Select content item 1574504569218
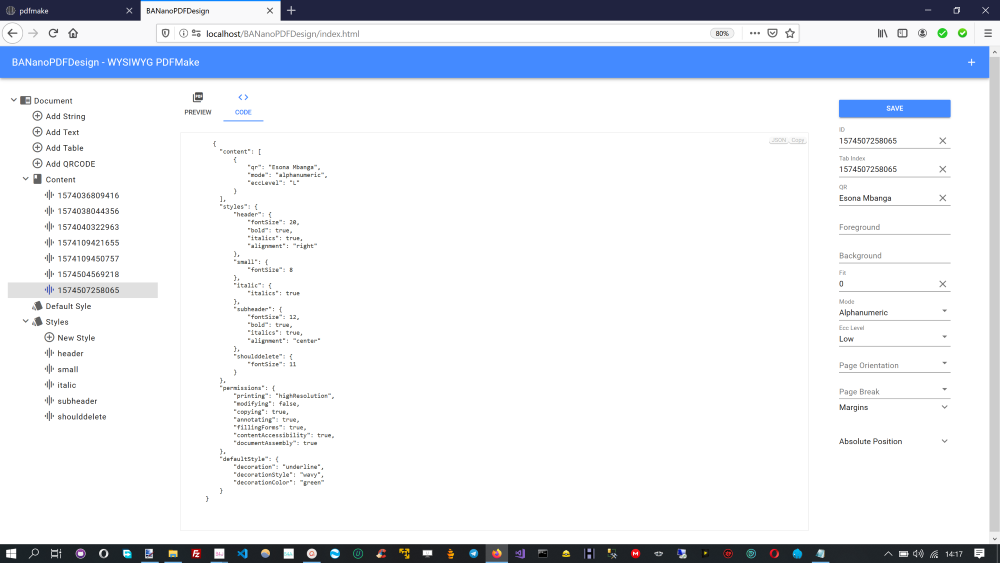The height and width of the screenshot is (563, 1000). [x=88, y=274]
